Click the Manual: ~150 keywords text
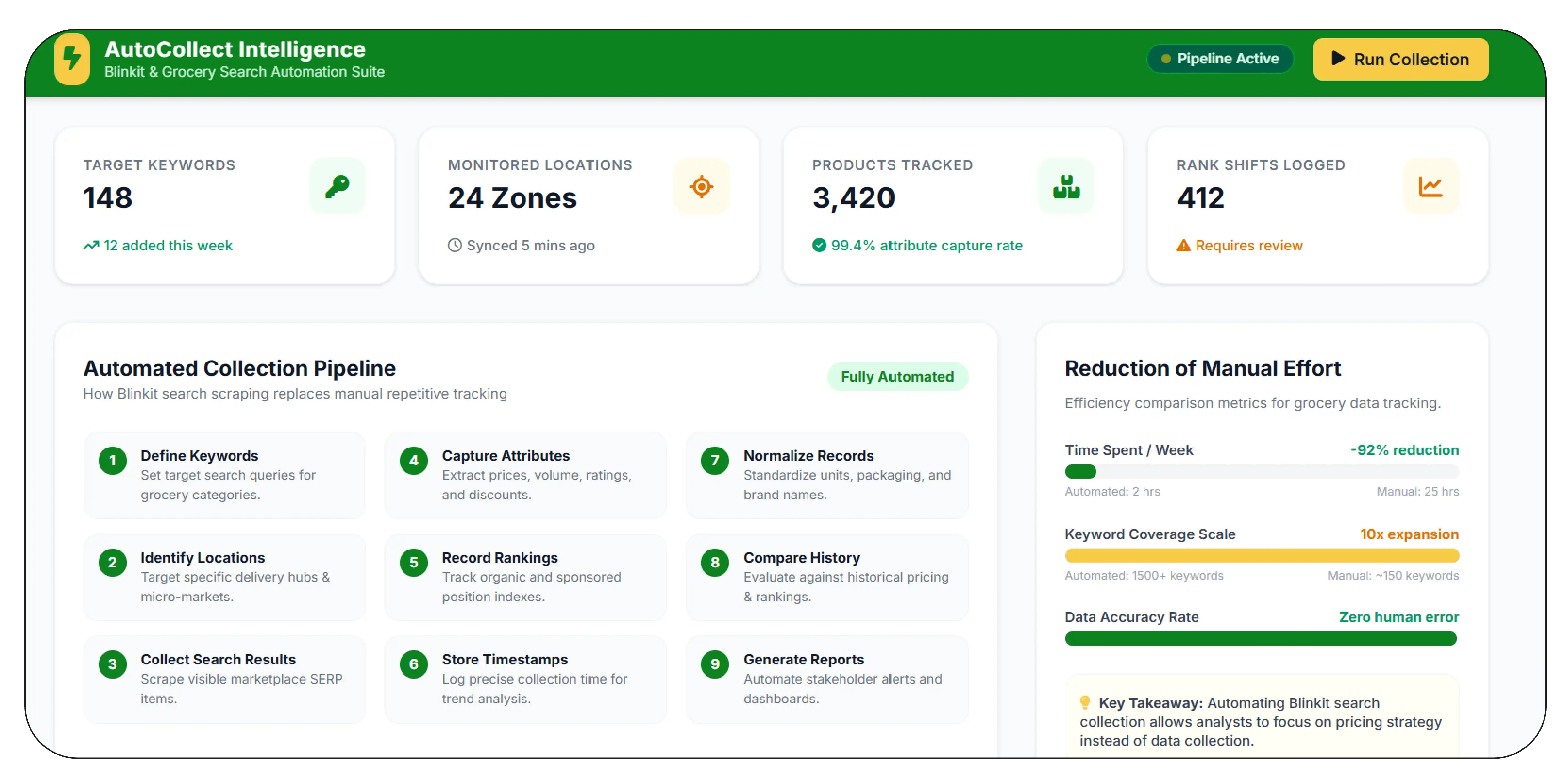The width and height of the screenshot is (1568, 778). (1393, 576)
